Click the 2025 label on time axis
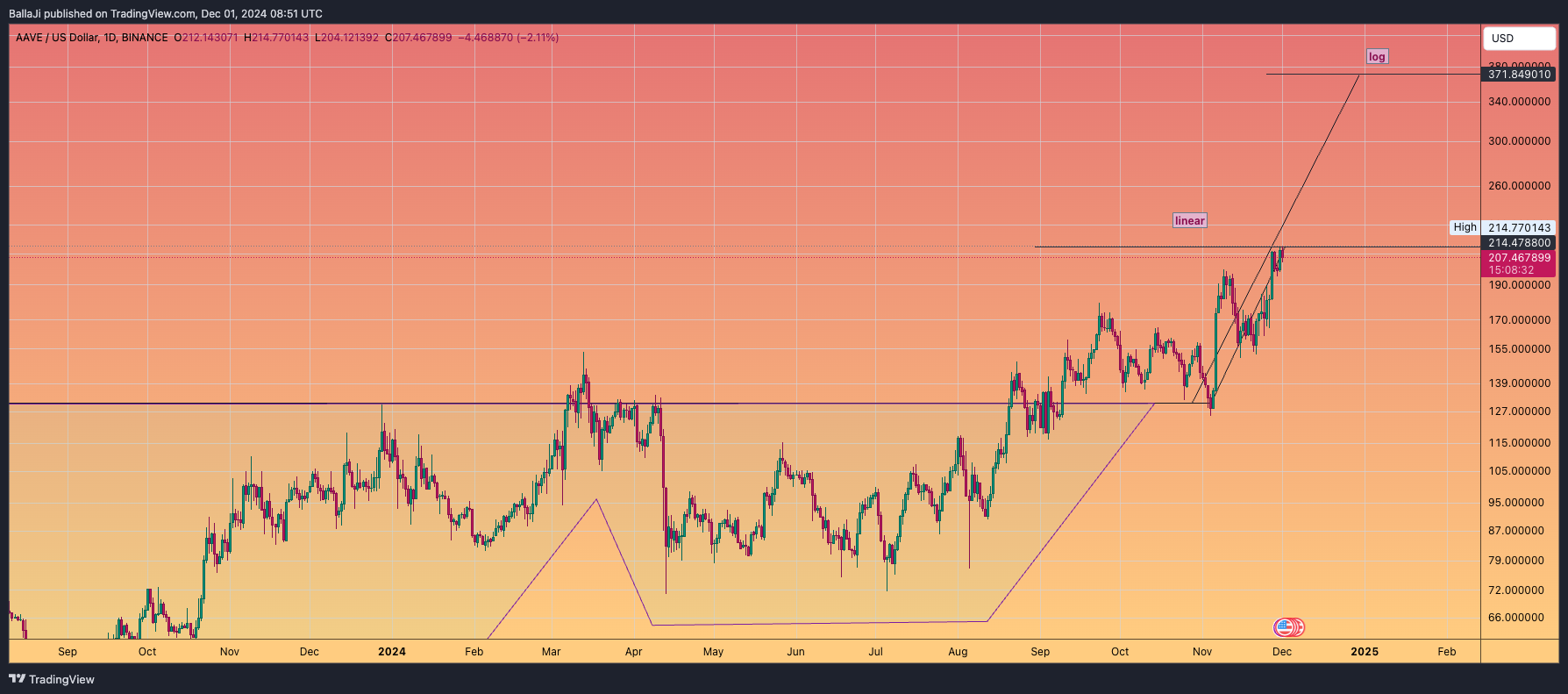This screenshot has height=694, width=1568. pyautogui.click(x=1365, y=652)
